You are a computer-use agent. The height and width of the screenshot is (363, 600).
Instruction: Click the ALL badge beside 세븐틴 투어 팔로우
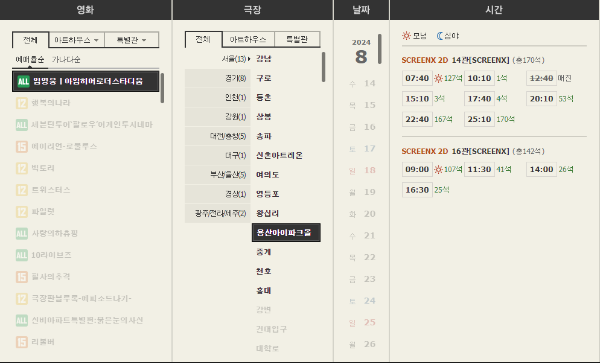(x=22, y=125)
